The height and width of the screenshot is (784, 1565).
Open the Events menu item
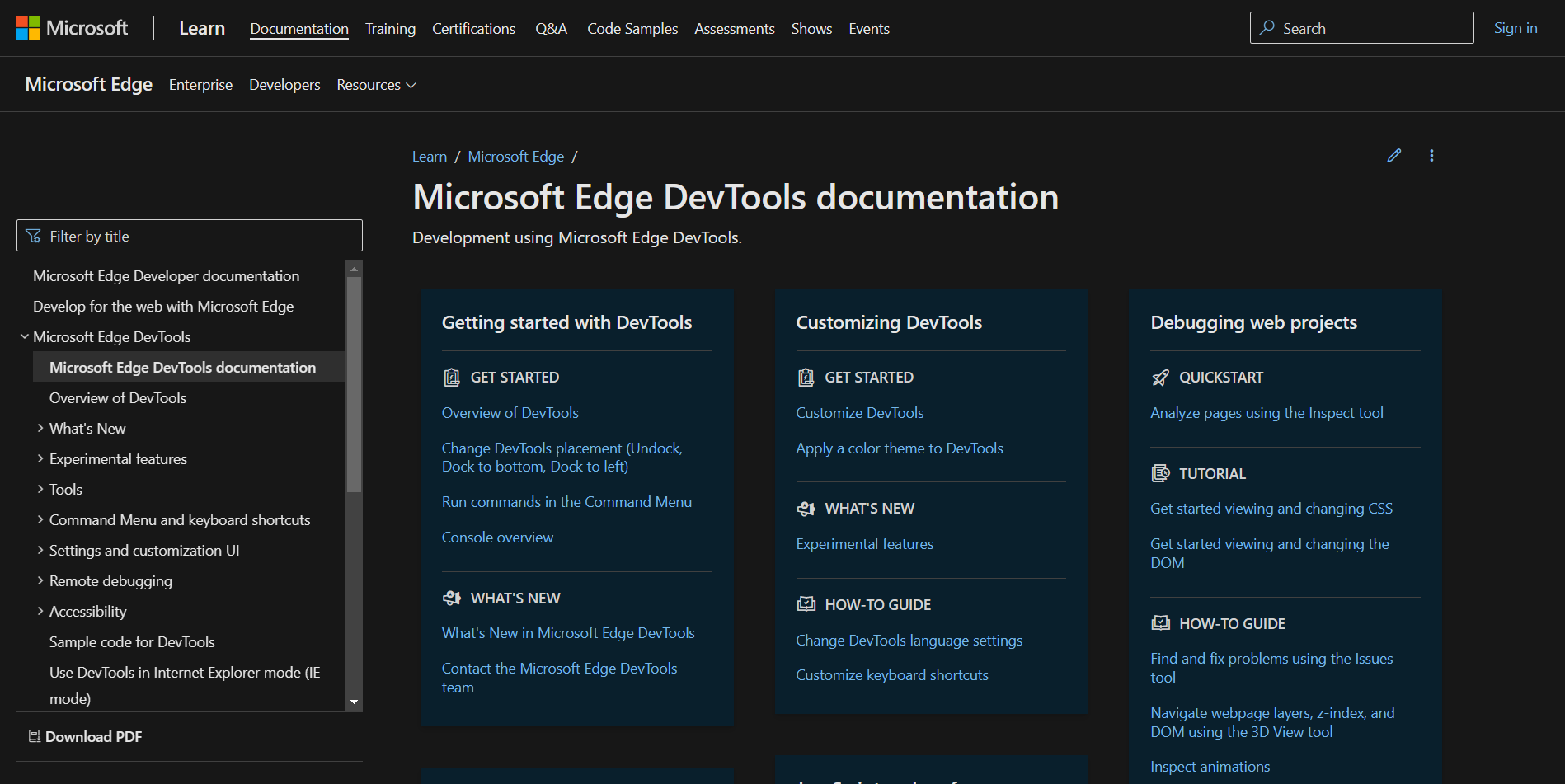869,28
